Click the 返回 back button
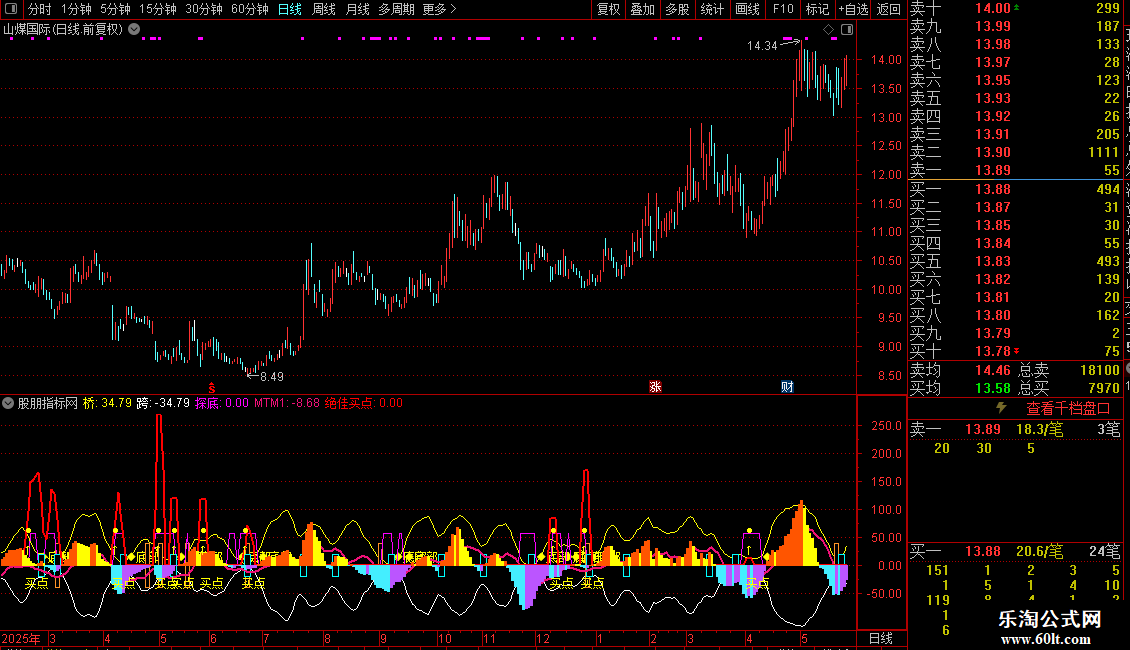 (x=889, y=9)
